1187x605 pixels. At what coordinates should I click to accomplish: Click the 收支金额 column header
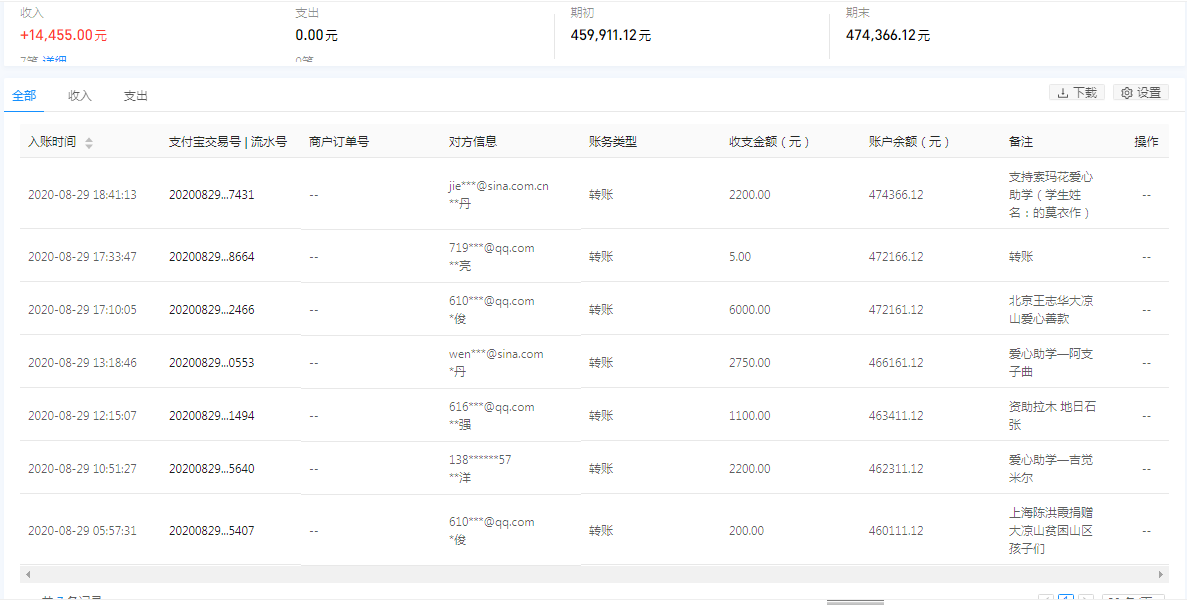tap(769, 142)
